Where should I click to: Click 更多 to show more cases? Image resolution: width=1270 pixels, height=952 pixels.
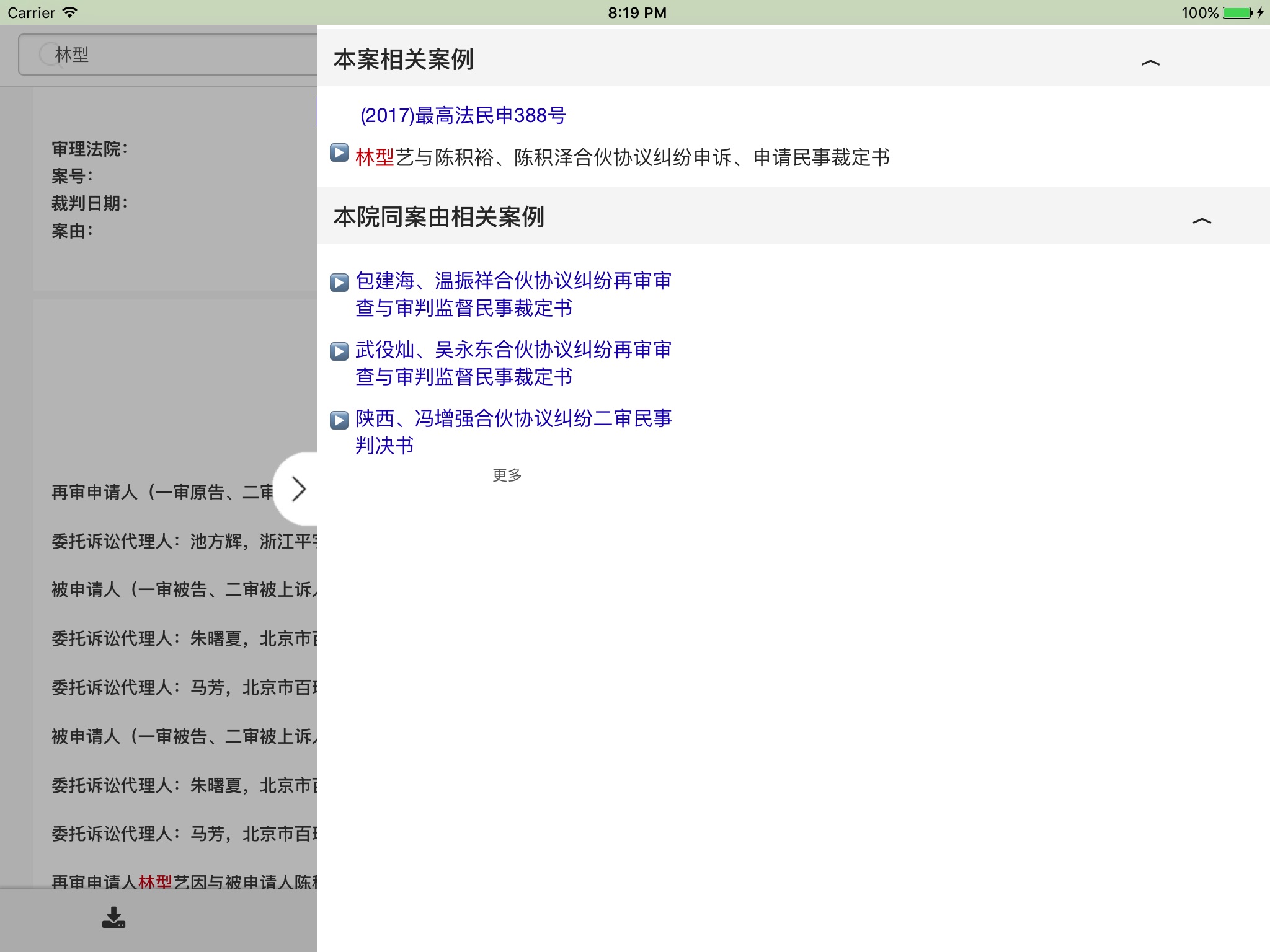point(507,475)
